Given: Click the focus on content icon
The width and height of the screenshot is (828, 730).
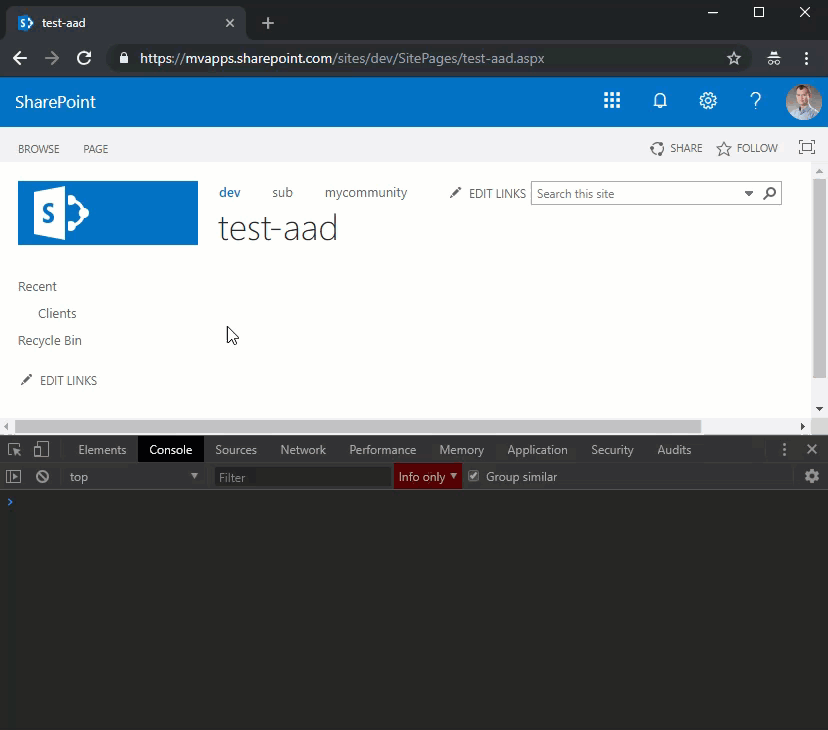Looking at the screenshot, I should [x=807, y=147].
